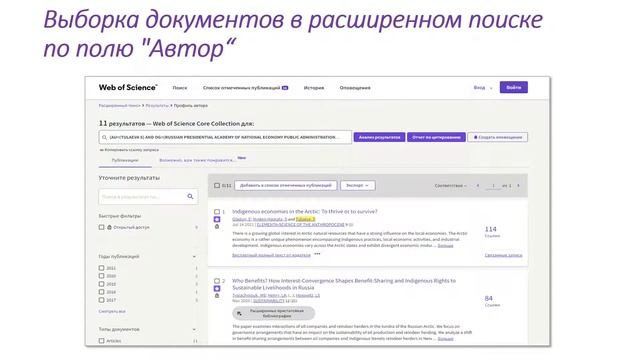Check the 2021 publication year filter
640x360 pixels.
(102, 268)
